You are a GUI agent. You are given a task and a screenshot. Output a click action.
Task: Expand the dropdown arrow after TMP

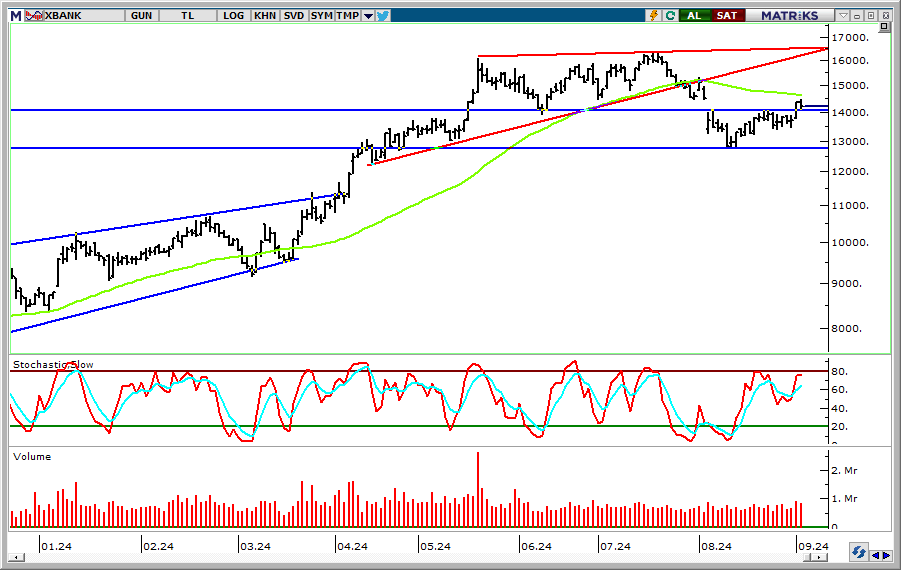[x=368, y=16]
